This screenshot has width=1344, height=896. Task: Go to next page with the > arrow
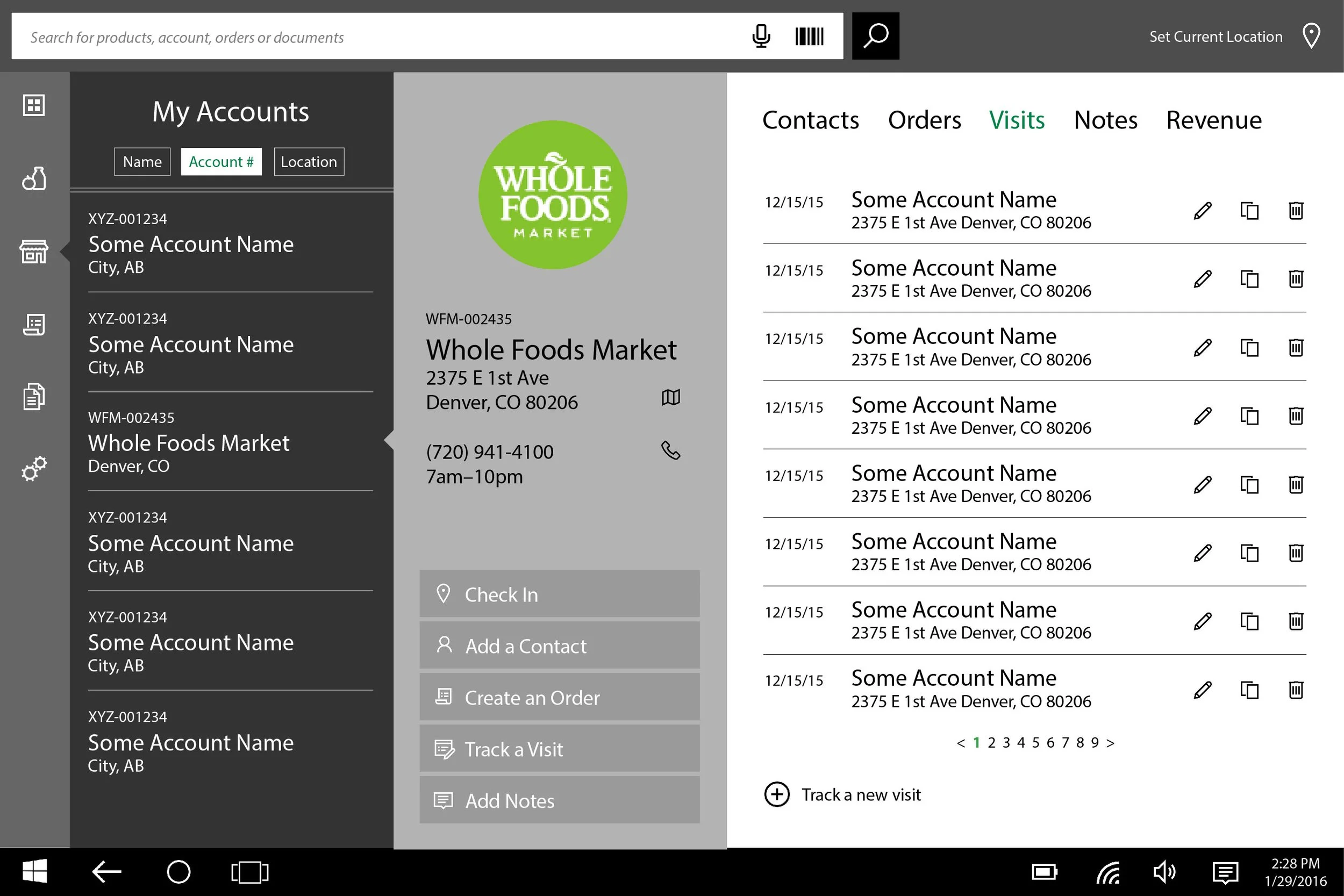pos(1111,742)
